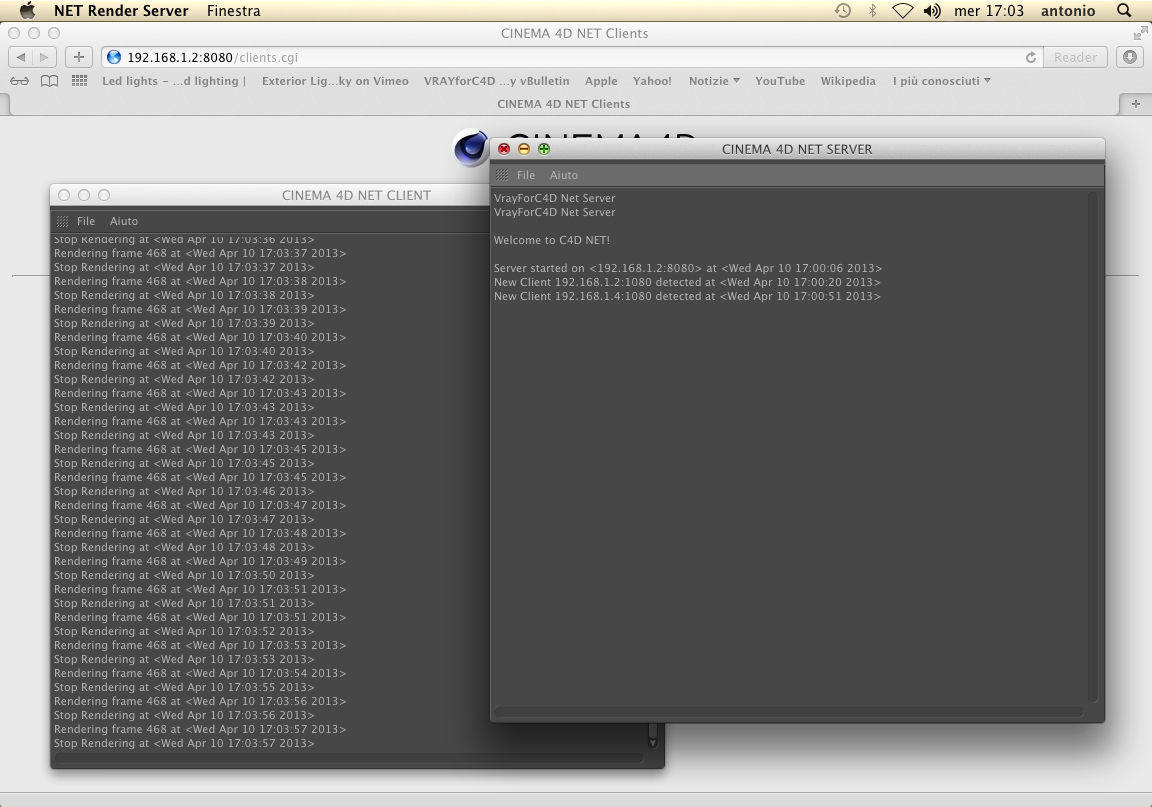Open the Reading List glasses icon
Image resolution: width=1152 pixels, height=807 pixels.
(20, 81)
